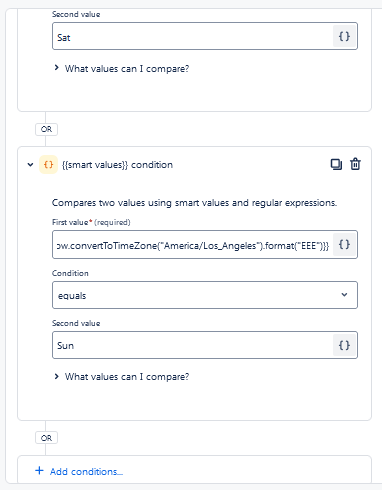Collapse the smart values condition panel

(30, 165)
